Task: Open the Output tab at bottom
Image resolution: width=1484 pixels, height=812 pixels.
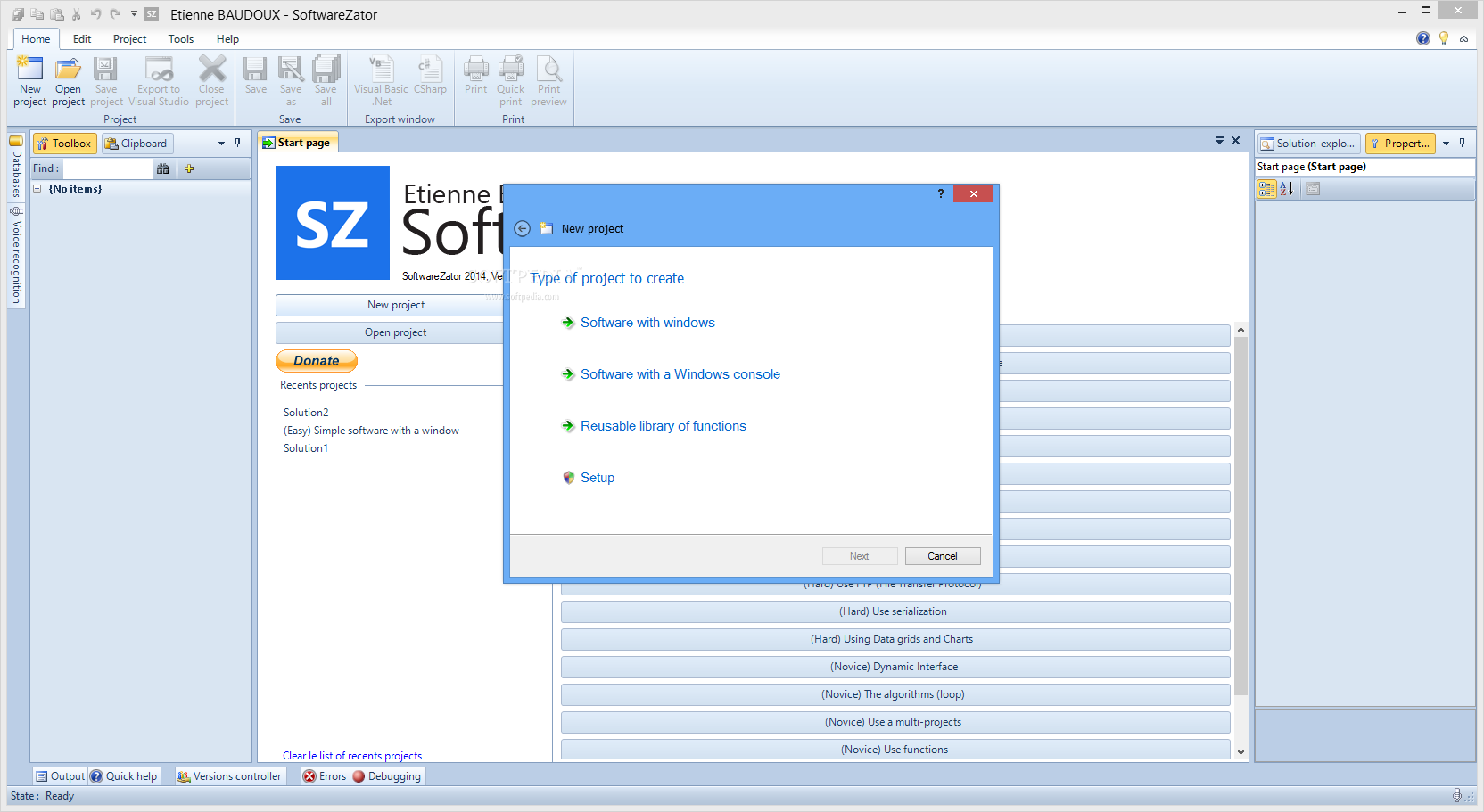Action: tap(60, 776)
